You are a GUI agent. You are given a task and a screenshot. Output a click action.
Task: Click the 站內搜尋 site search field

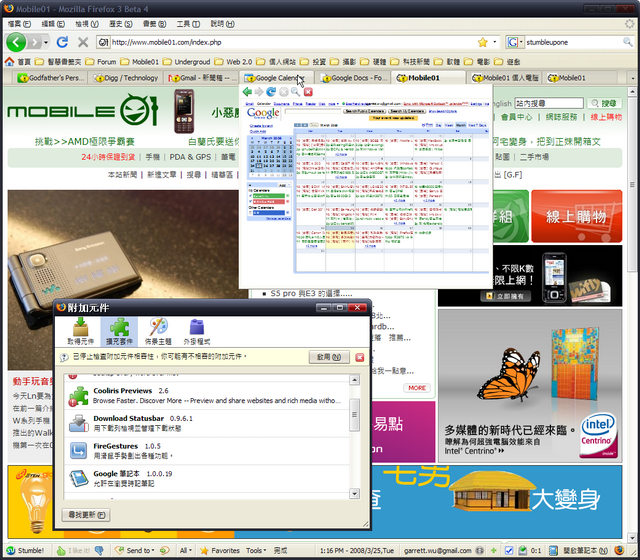tap(549, 103)
